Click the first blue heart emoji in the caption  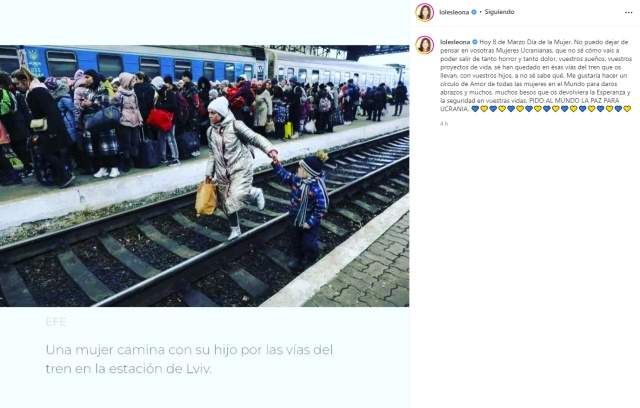coord(475,109)
